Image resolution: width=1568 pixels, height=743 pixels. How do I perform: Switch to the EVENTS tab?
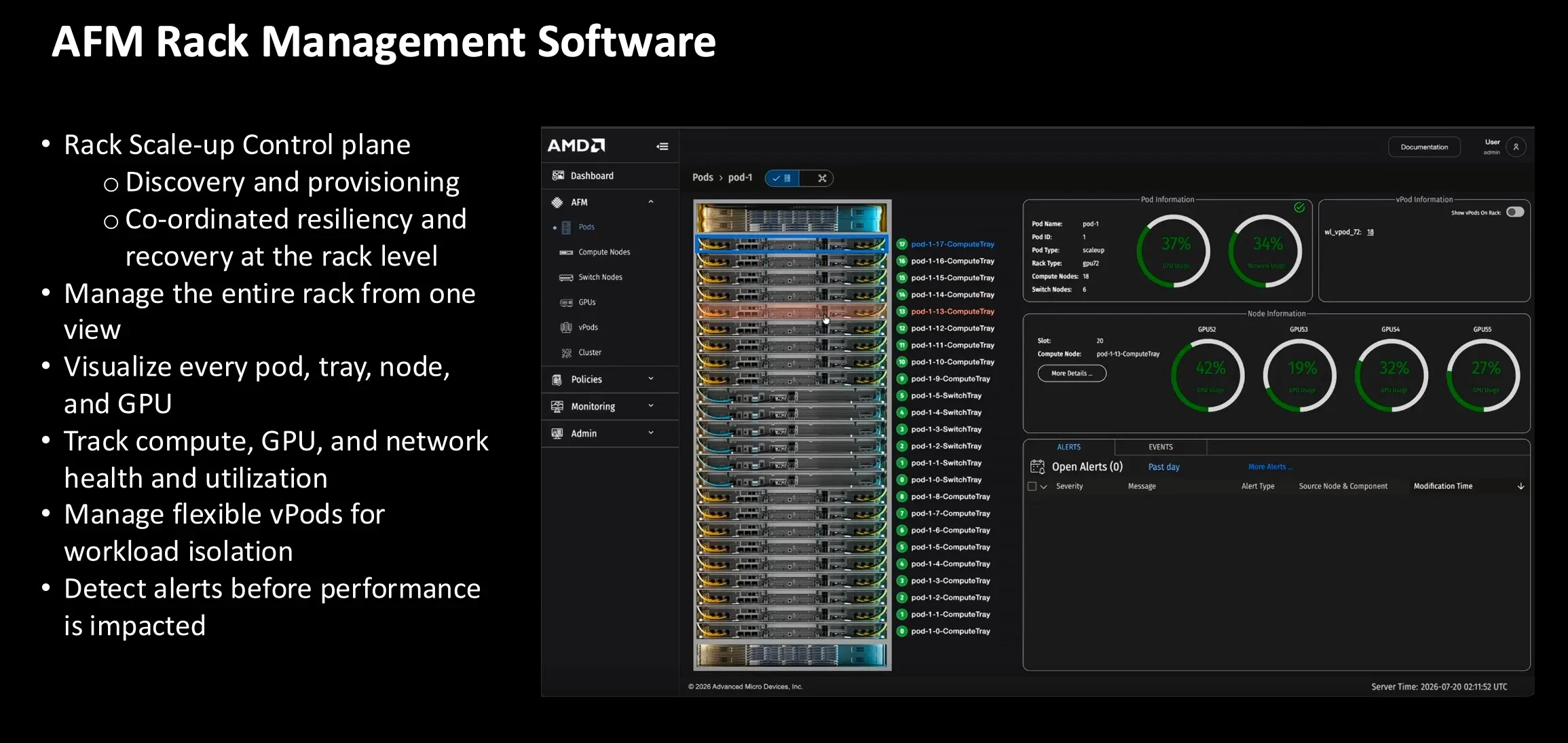click(1161, 447)
